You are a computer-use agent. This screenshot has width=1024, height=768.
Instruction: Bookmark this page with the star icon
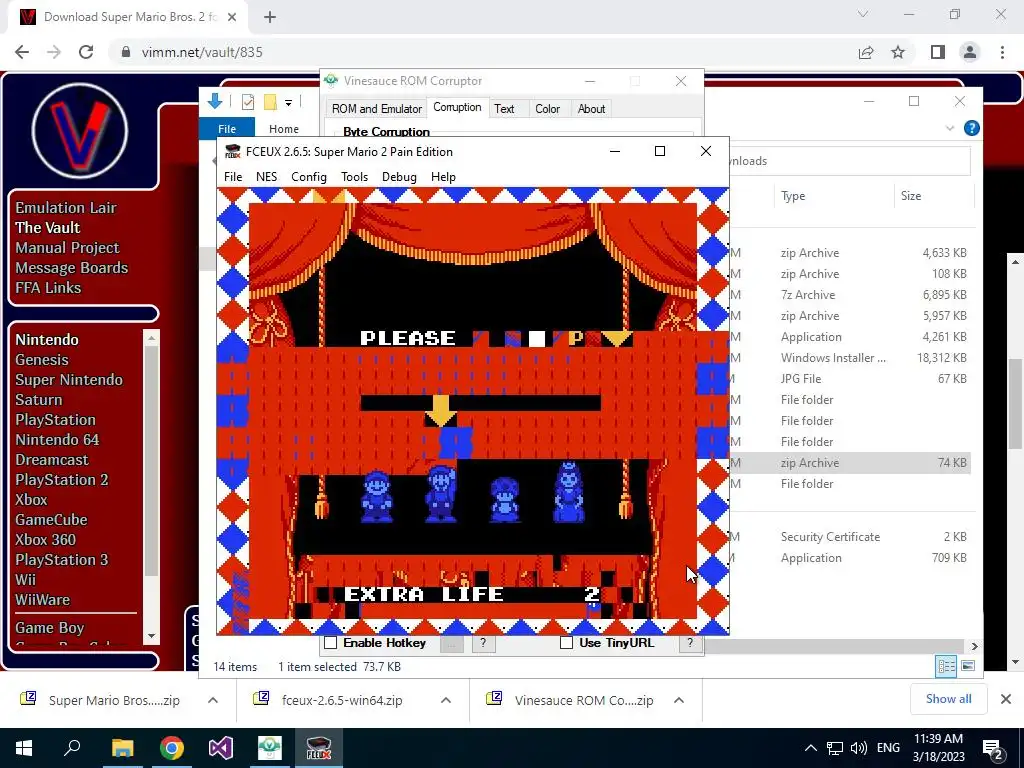(898, 52)
